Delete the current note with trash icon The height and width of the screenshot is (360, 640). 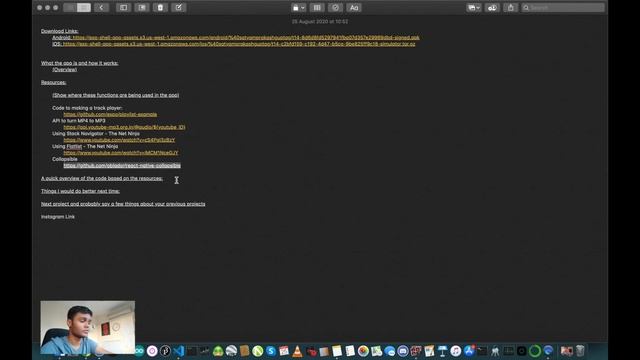click(160, 7)
